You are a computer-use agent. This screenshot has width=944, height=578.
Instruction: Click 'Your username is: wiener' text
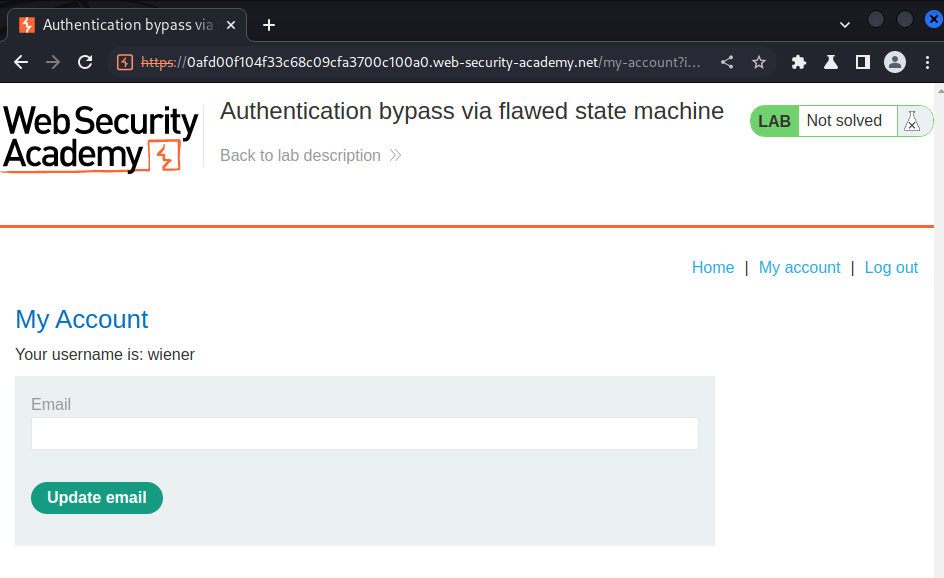coord(105,355)
